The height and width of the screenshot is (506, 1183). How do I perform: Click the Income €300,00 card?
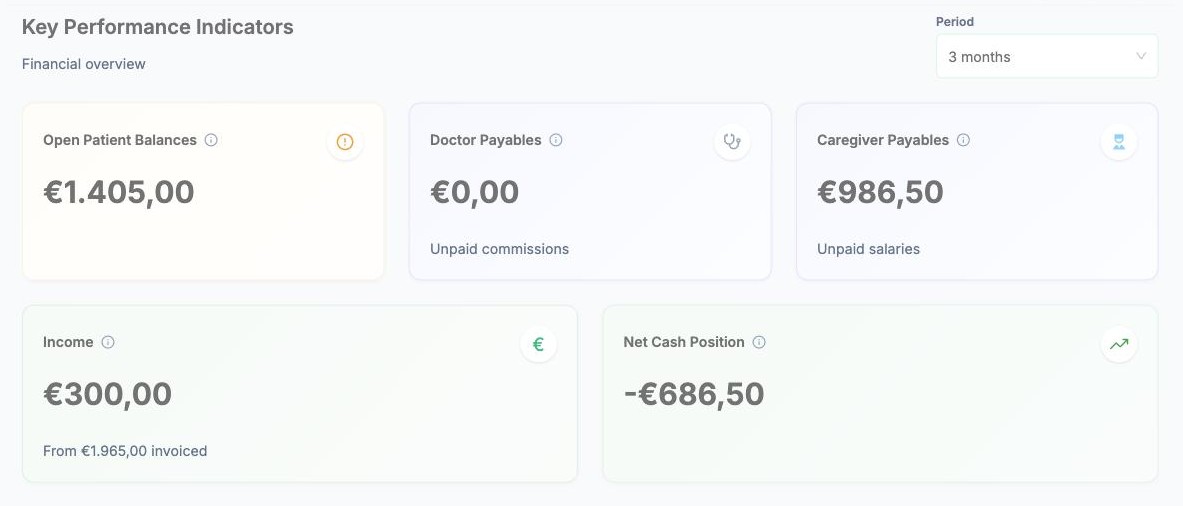point(300,394)
